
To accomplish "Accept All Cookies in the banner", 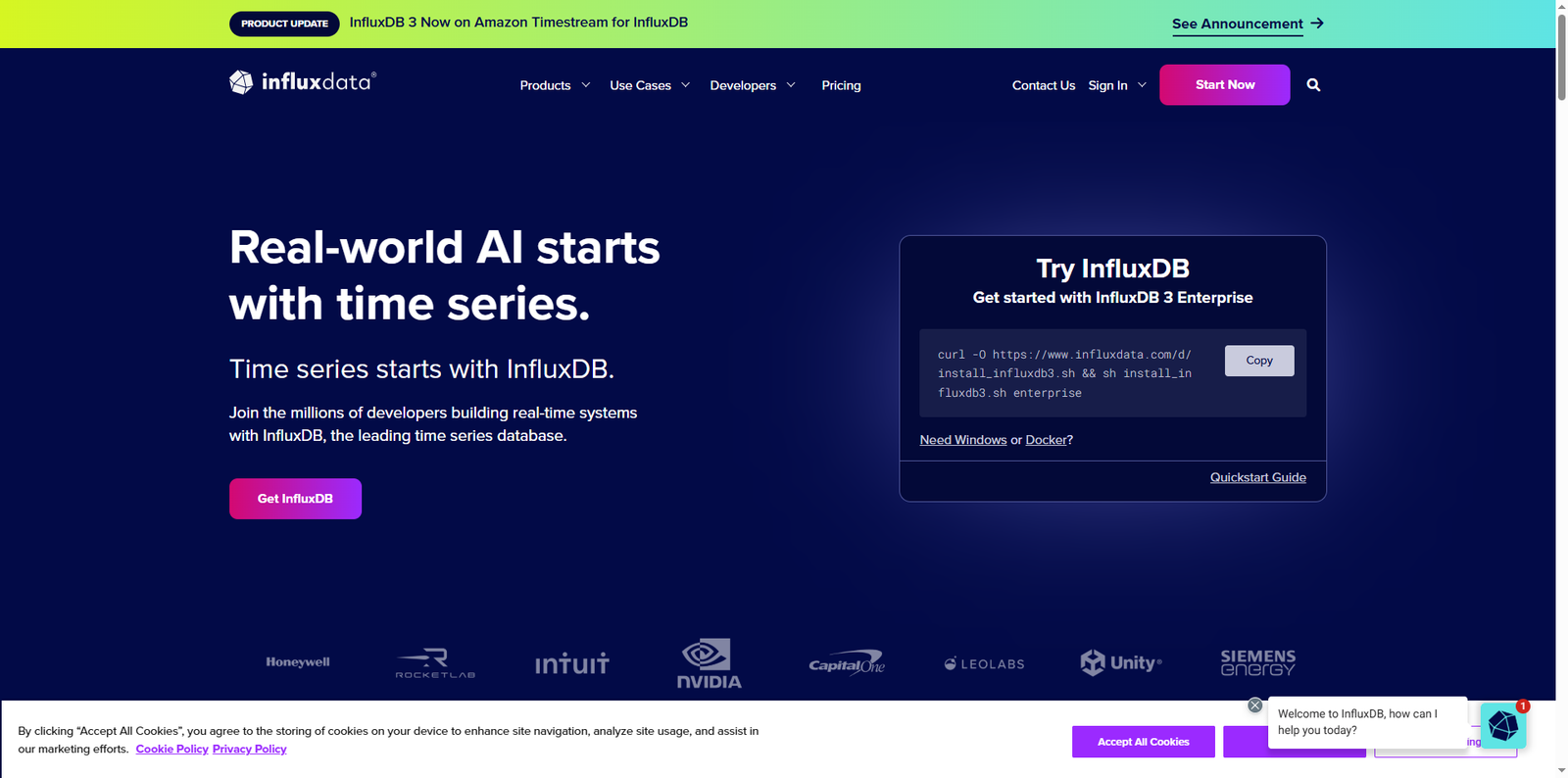I will [1144, 742].
